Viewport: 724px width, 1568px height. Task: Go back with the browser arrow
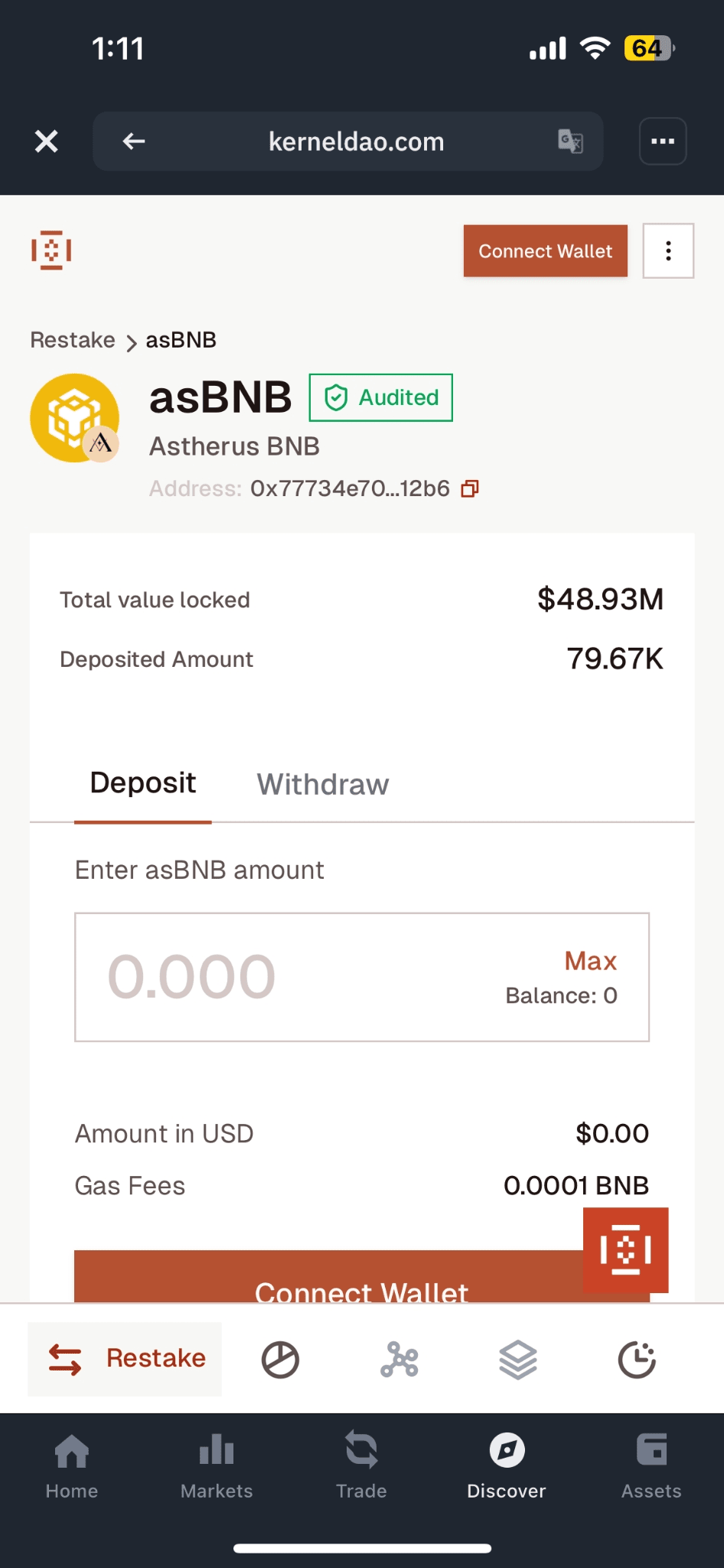(134, 141)
